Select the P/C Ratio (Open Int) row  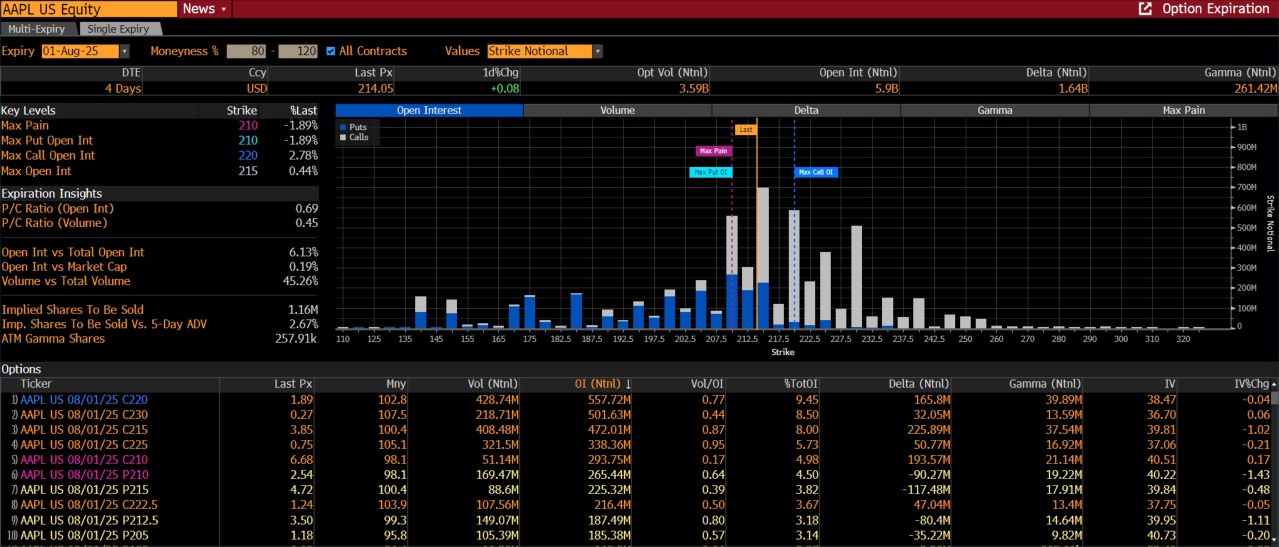coord(160,208)
